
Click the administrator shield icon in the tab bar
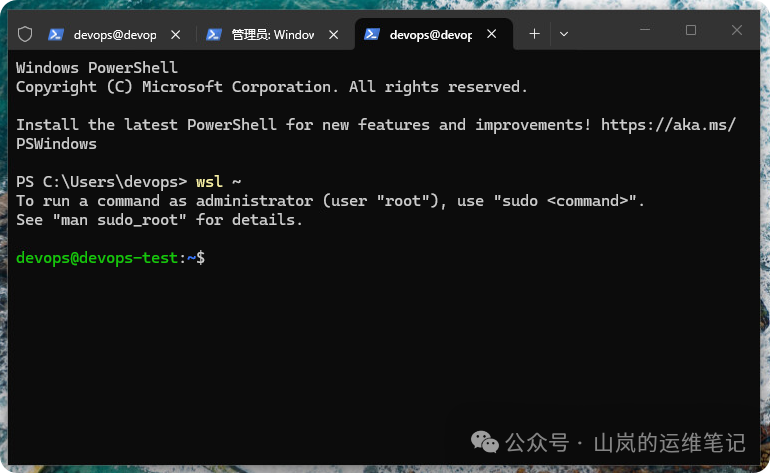25,34
